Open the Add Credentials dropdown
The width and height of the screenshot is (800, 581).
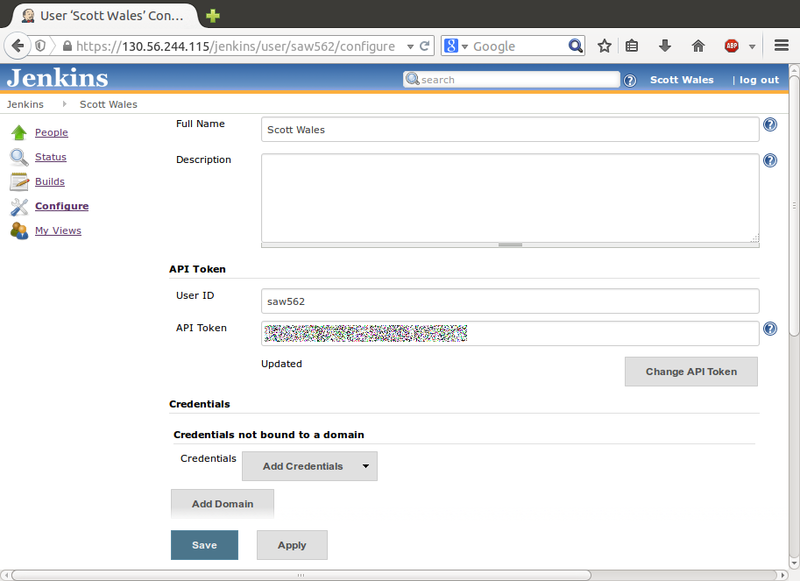point(310,466)
